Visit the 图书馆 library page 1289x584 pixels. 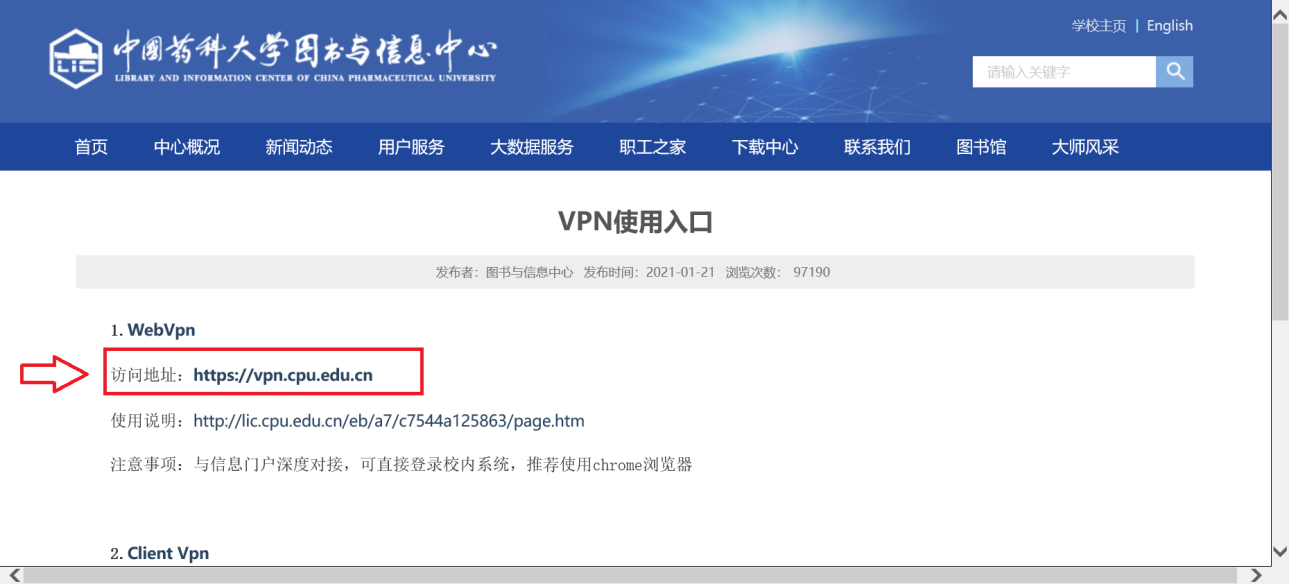tap(981, 147)
